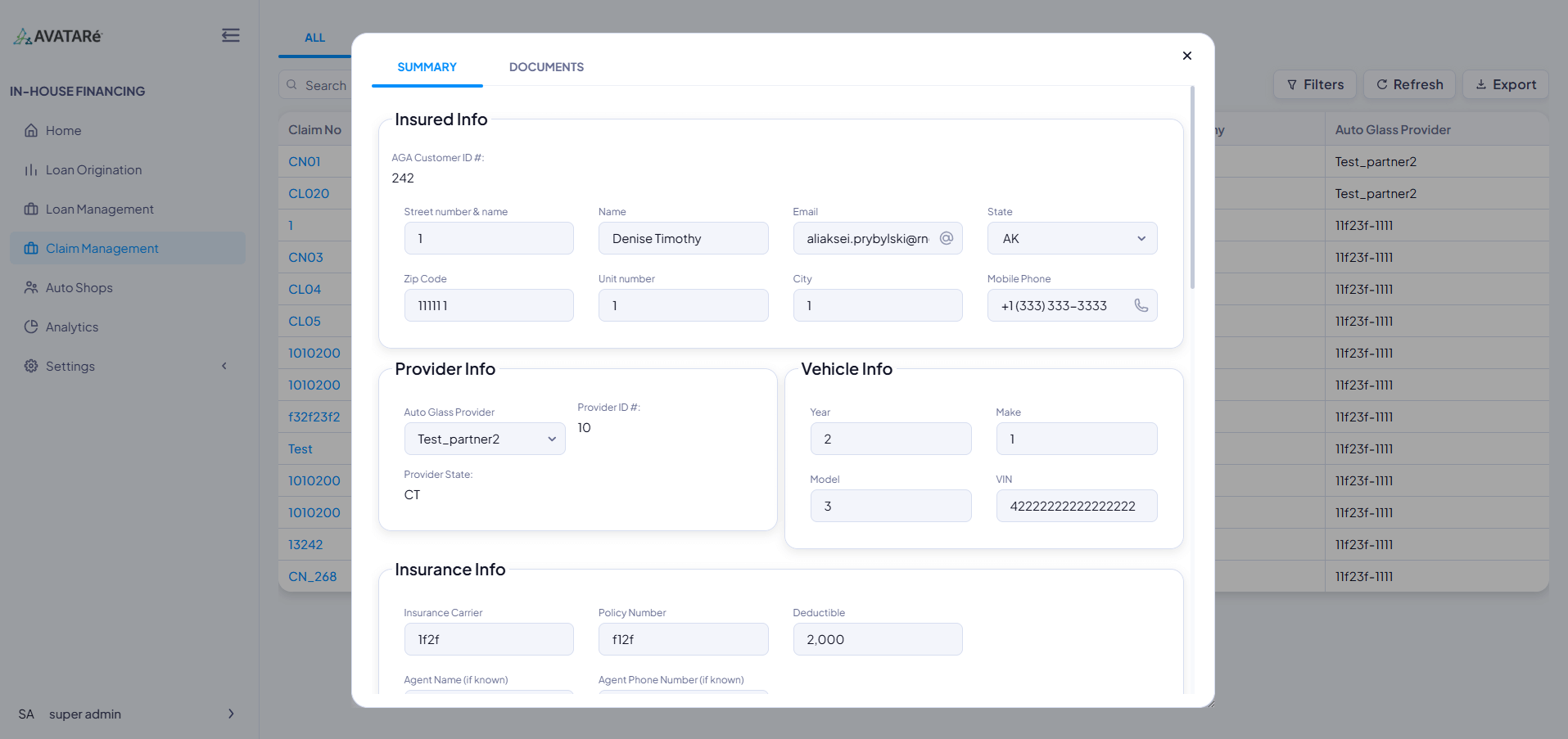Open Auto Shops in the sidebar
Viewport: 1568px width, 739px height.
79,288
